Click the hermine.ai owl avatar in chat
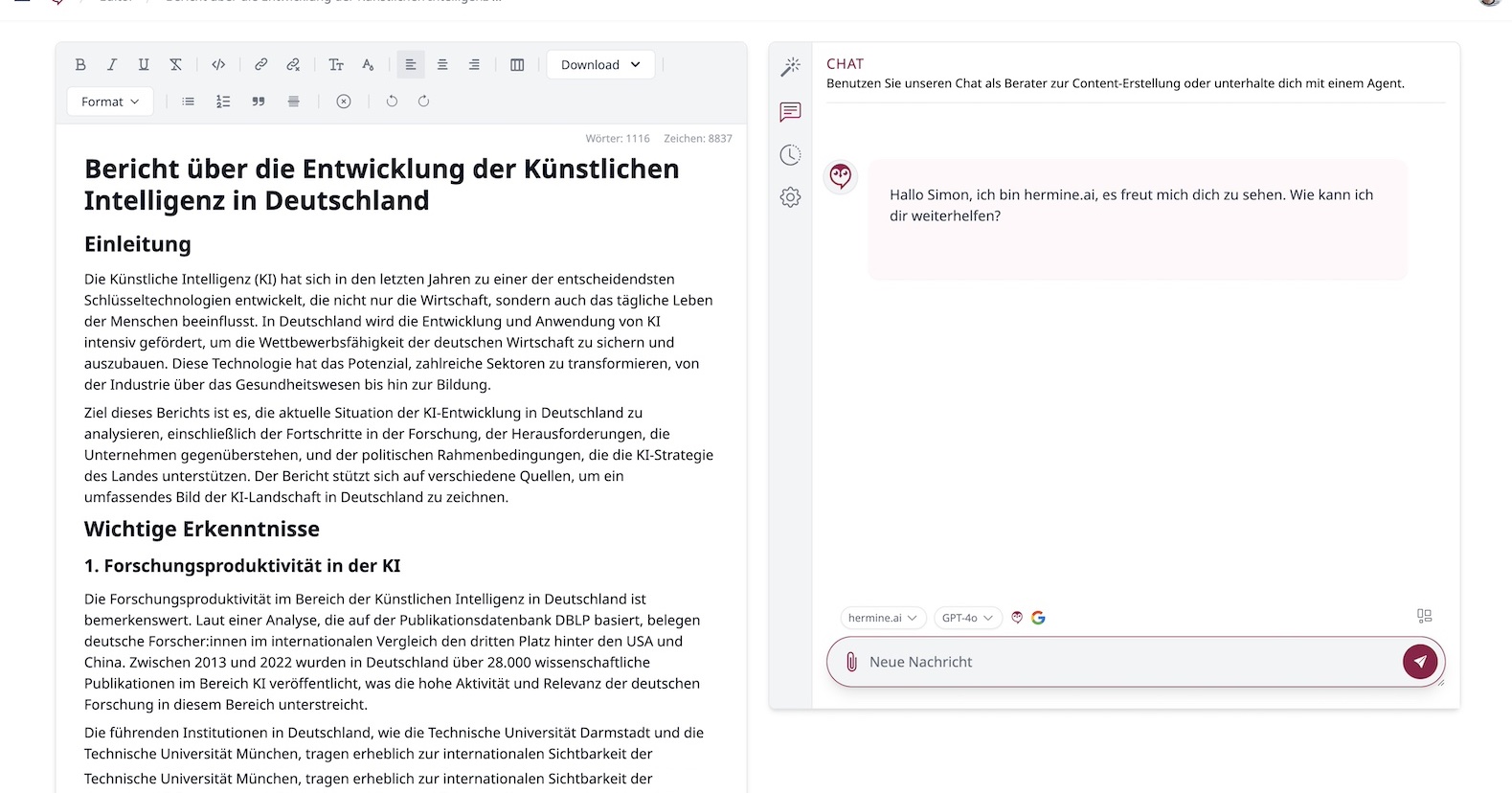This screenshot has height=793, width=1512. (841, 176)
